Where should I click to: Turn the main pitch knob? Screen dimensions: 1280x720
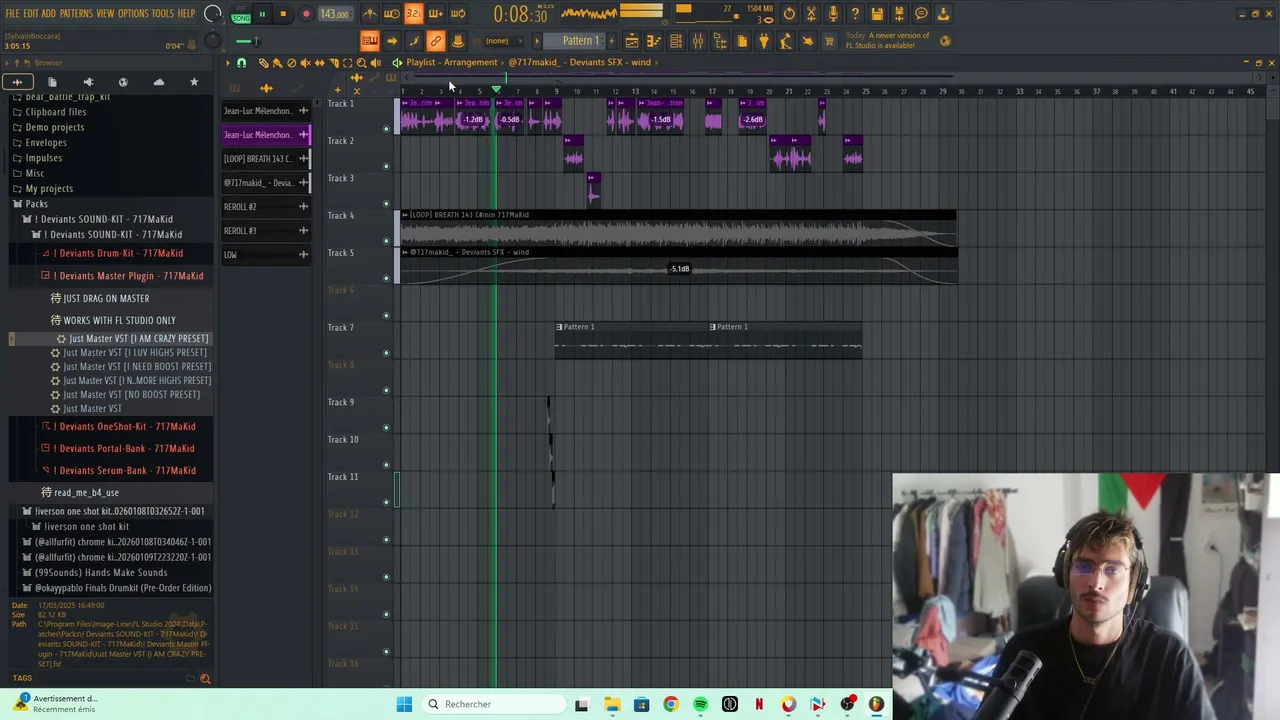click(x=212, y=41)
